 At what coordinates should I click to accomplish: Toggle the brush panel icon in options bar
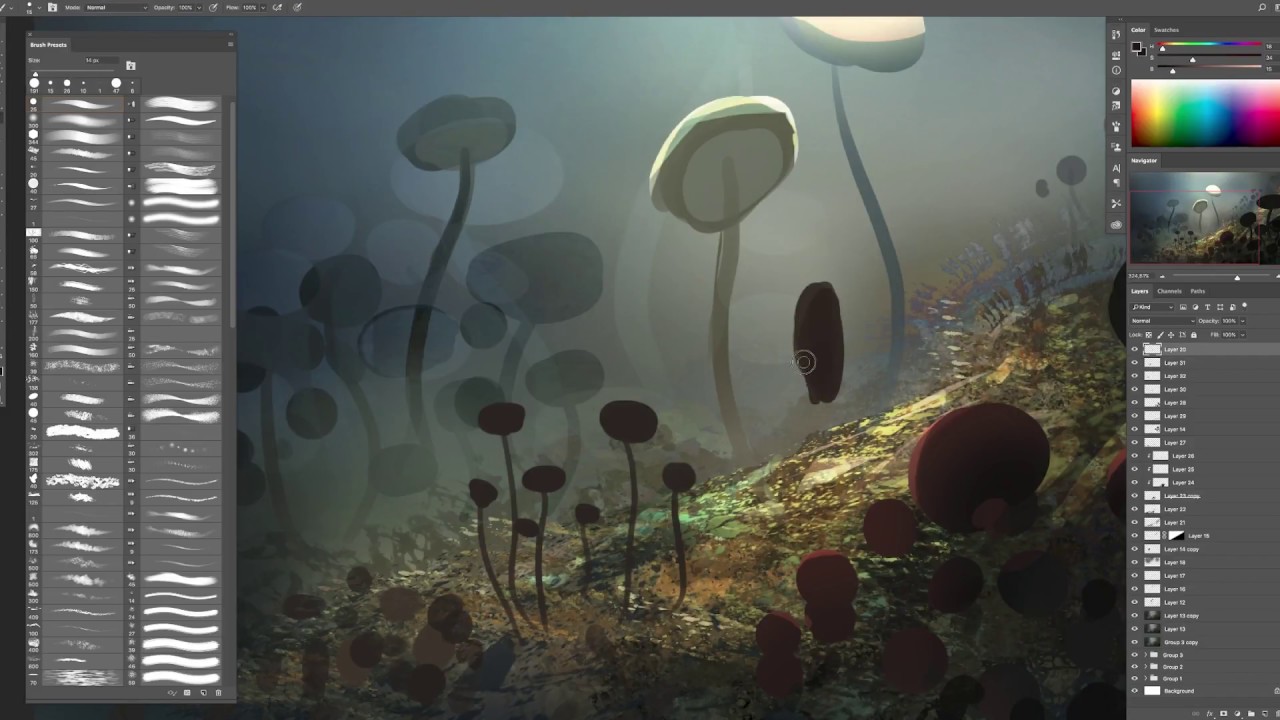point(52,7)
